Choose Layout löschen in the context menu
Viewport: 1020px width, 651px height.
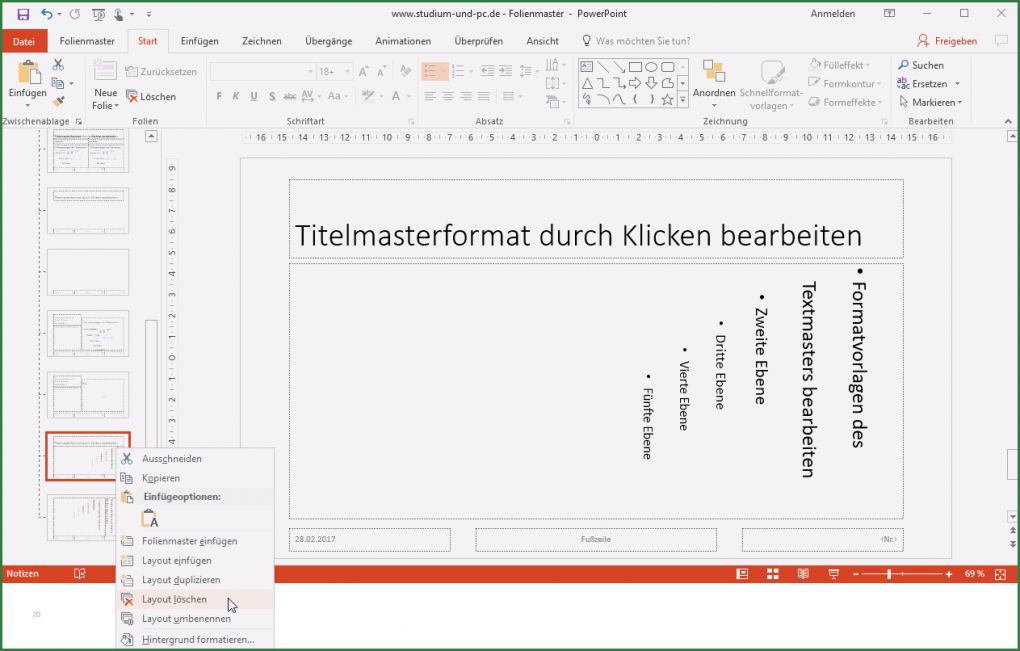(x=173, y=599)
